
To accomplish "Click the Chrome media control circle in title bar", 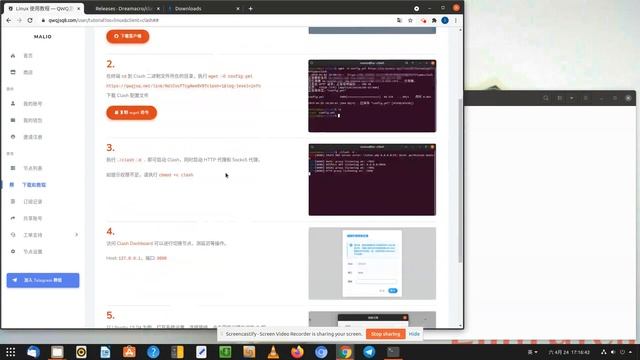I will click(416, 8).
